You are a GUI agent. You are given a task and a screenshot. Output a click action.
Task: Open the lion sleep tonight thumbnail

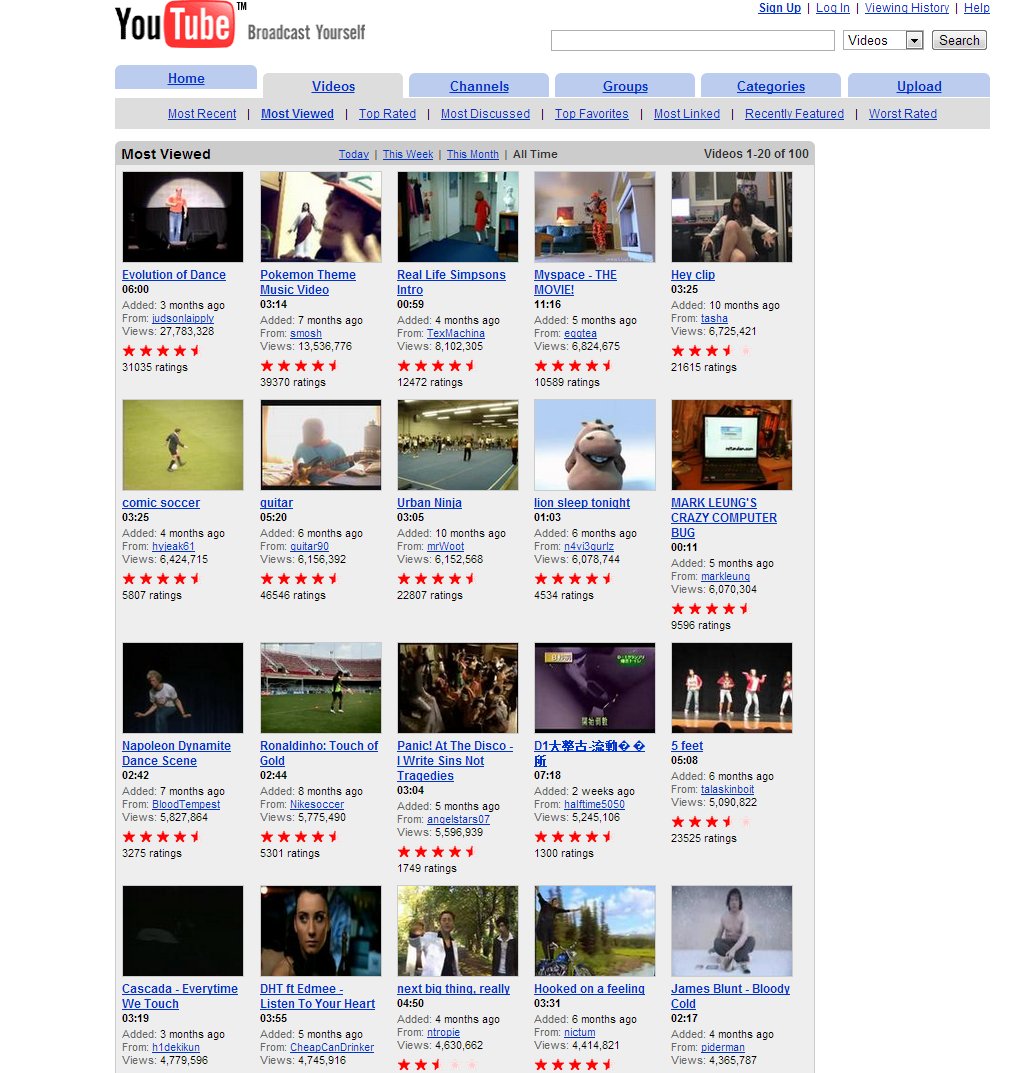595,445
